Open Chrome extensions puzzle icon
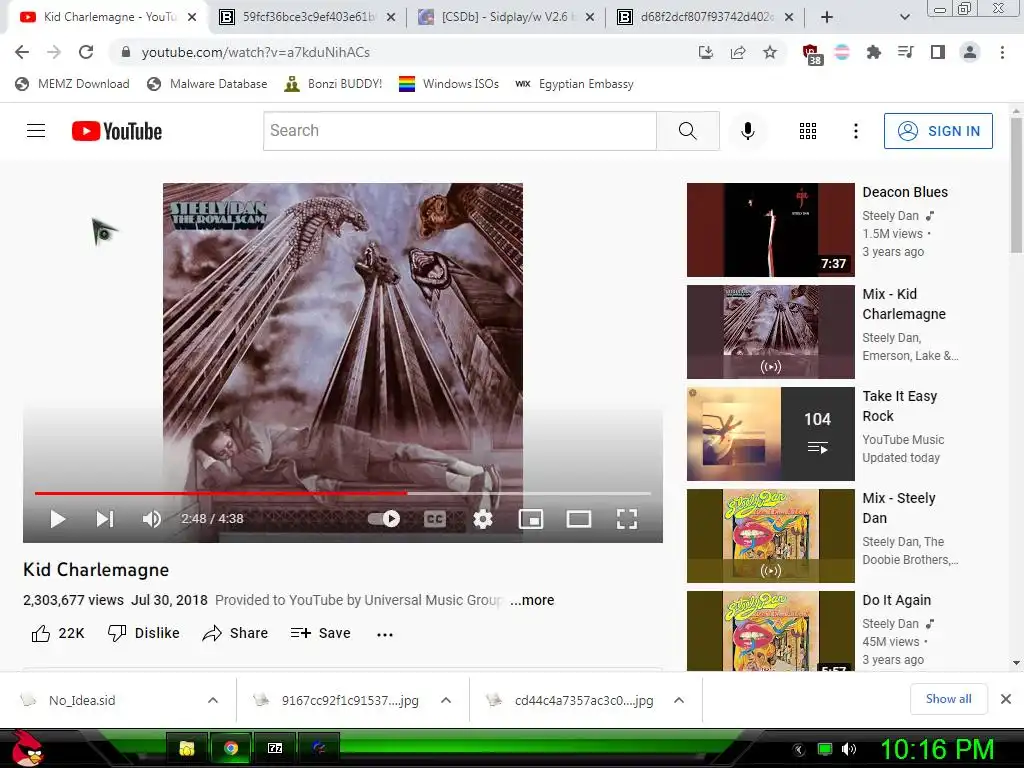 874,52
